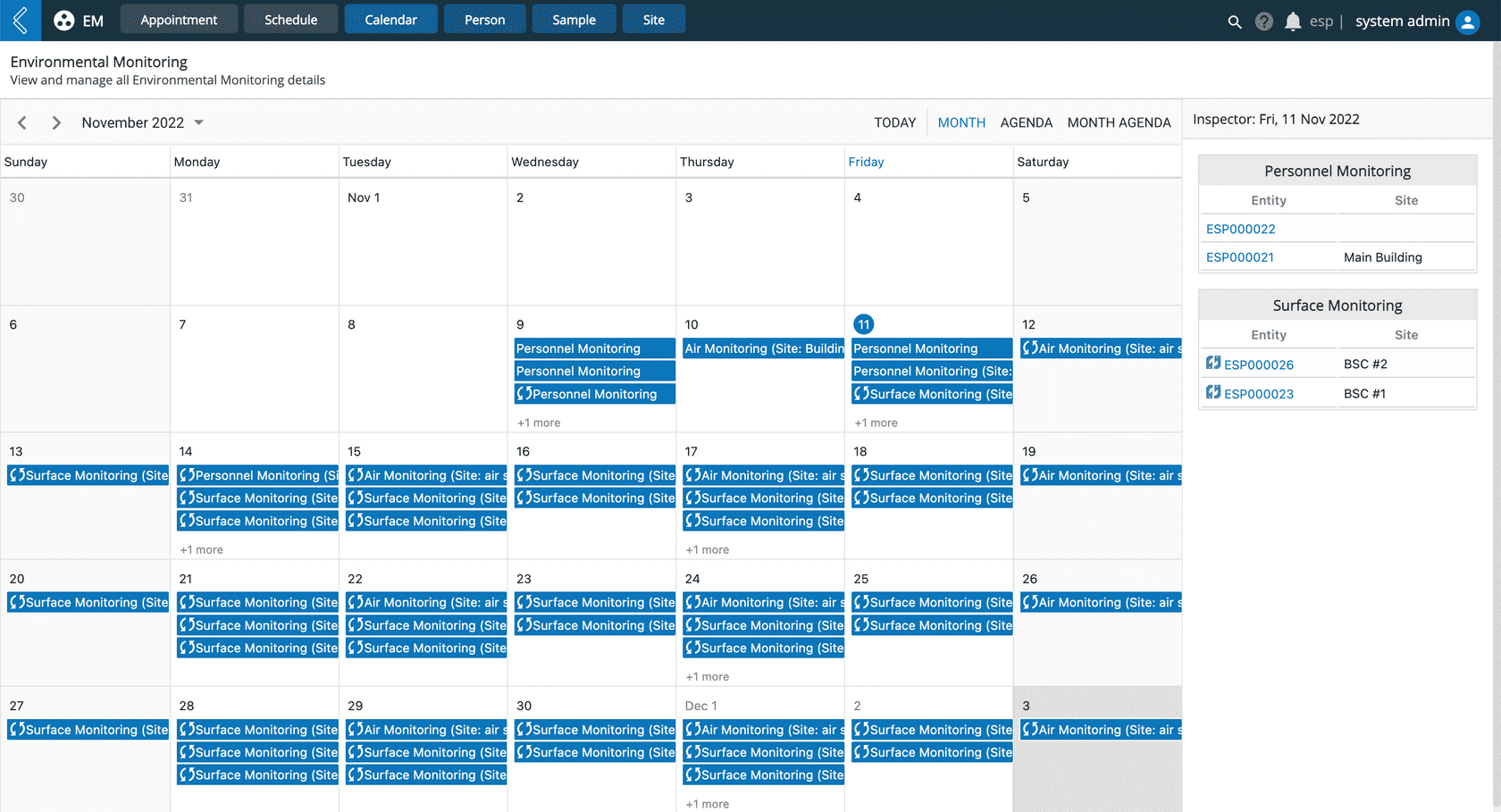Click the recurring icon beside ESP000023
Screen dimensions: 1501x812
click(1213, 392)
